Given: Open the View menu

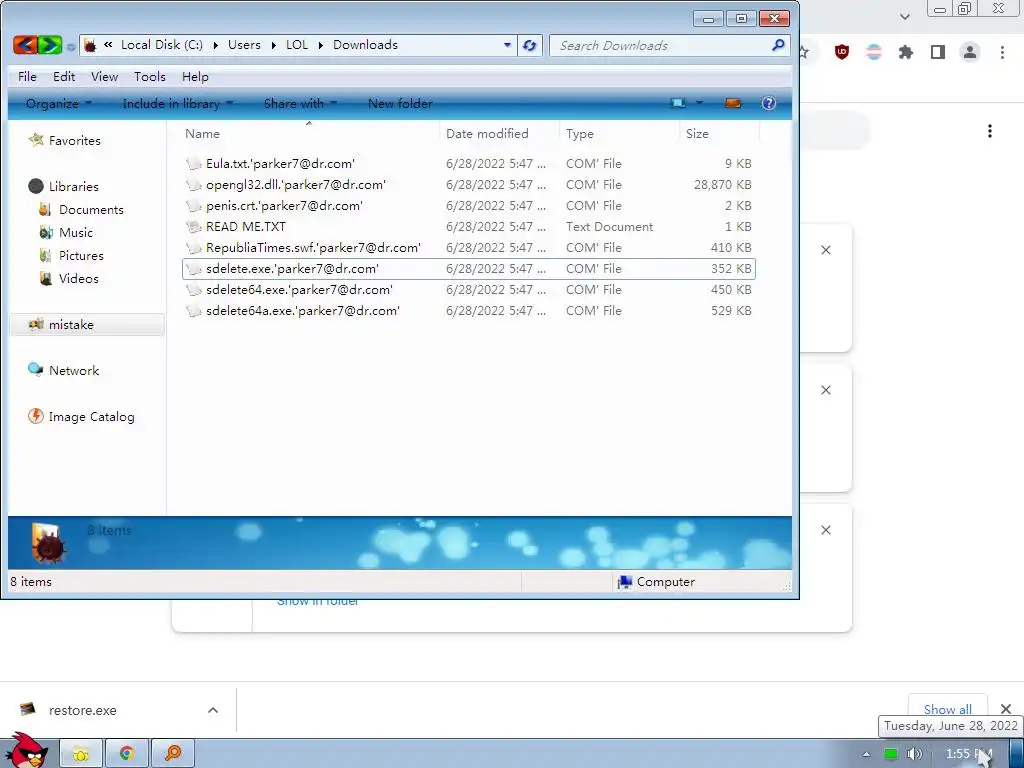Looking at the screenshot, I should pos(104,76).
